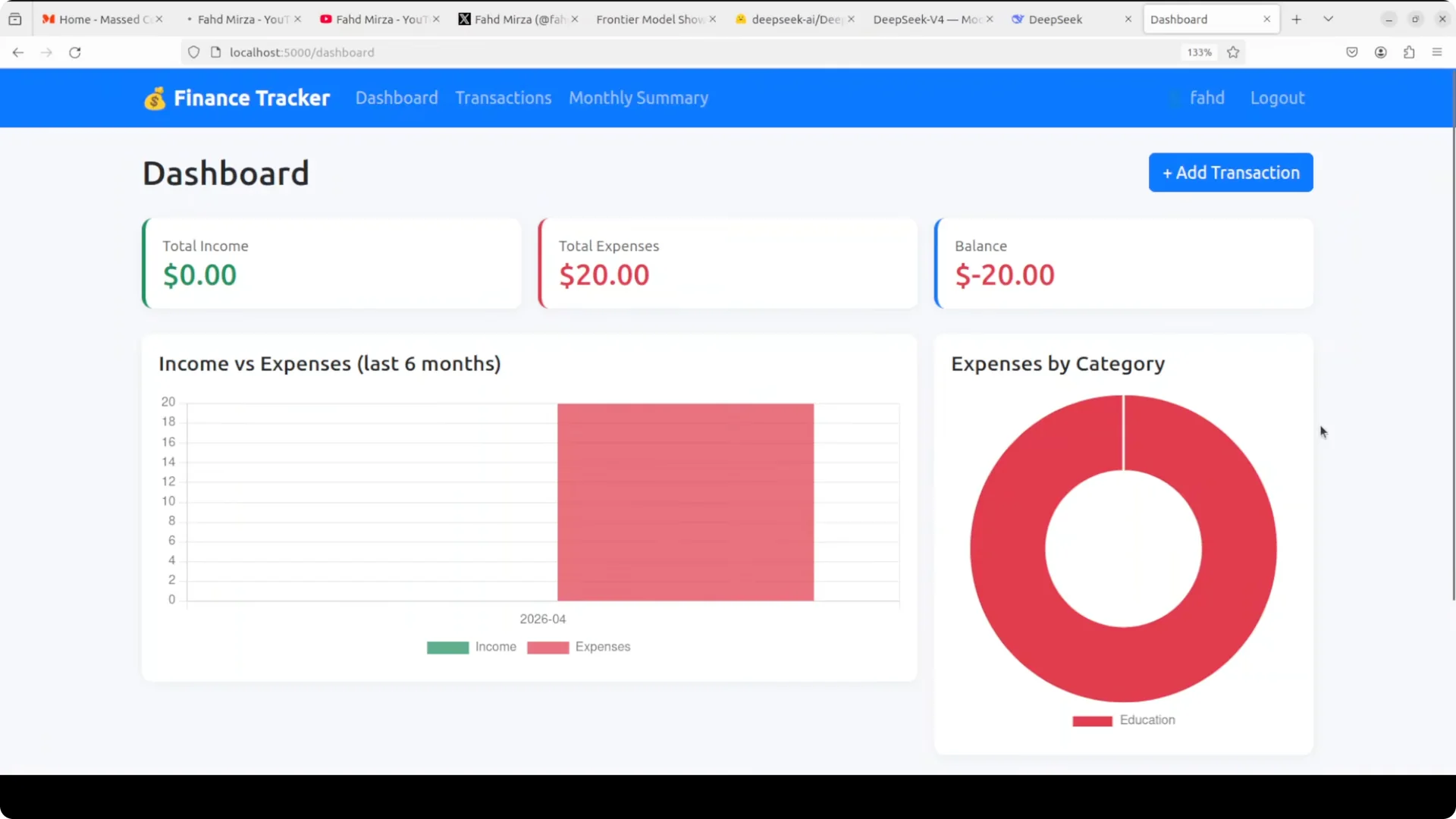Open the Pocket save icon in toolbar
The image size is (1456, 819).
click(x=1352, y=52)
